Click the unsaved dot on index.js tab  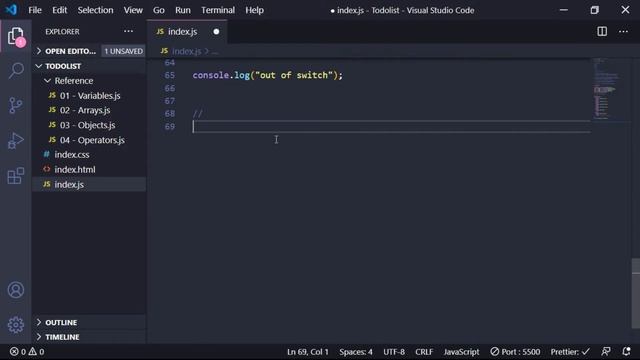[x=216, y=31]
